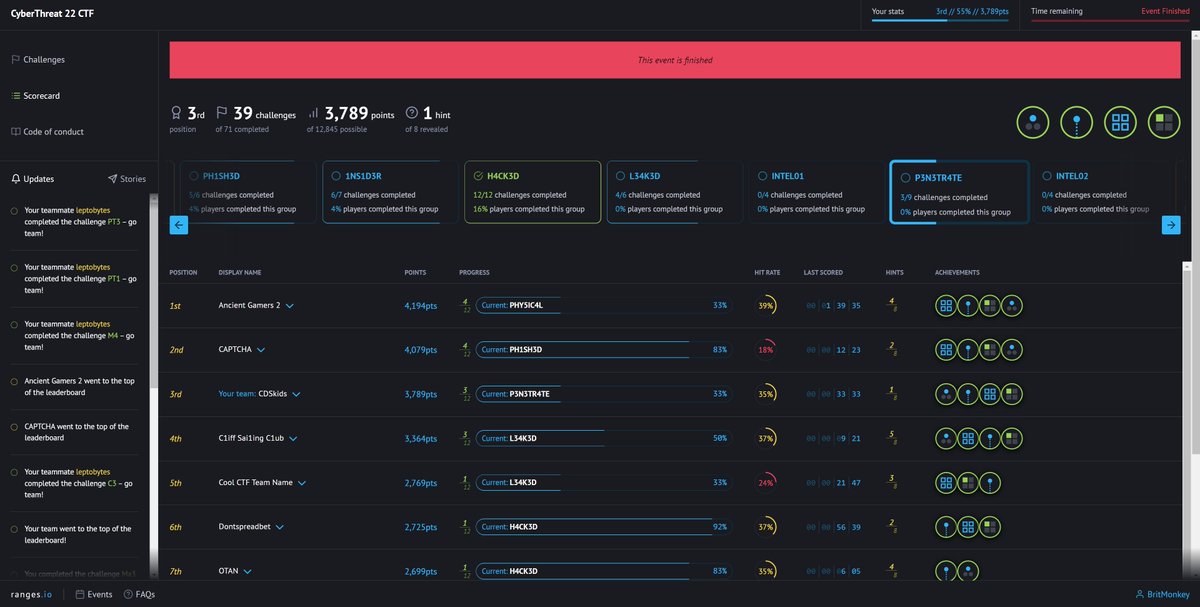Switch to the Updates tab
The width and height of the screenshot is (1200, 607).
coord(33,179)
